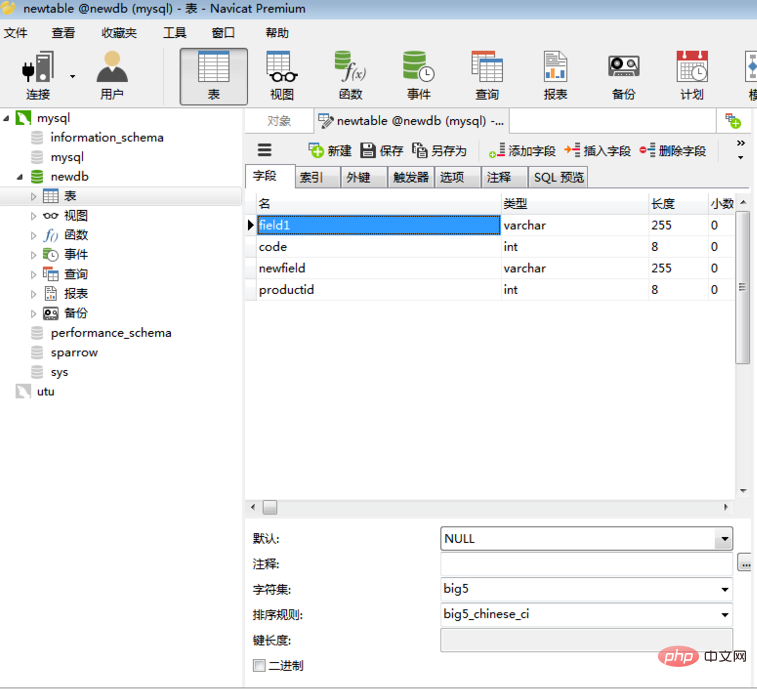Open the 查询 query toolbar icon

[x=487, y=75]
